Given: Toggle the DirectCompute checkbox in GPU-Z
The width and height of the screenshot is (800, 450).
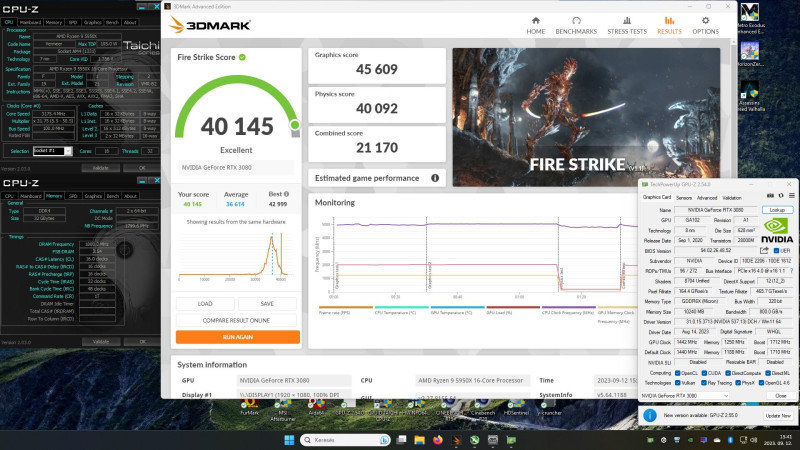Looking at the screenshot, I should 728,373.
